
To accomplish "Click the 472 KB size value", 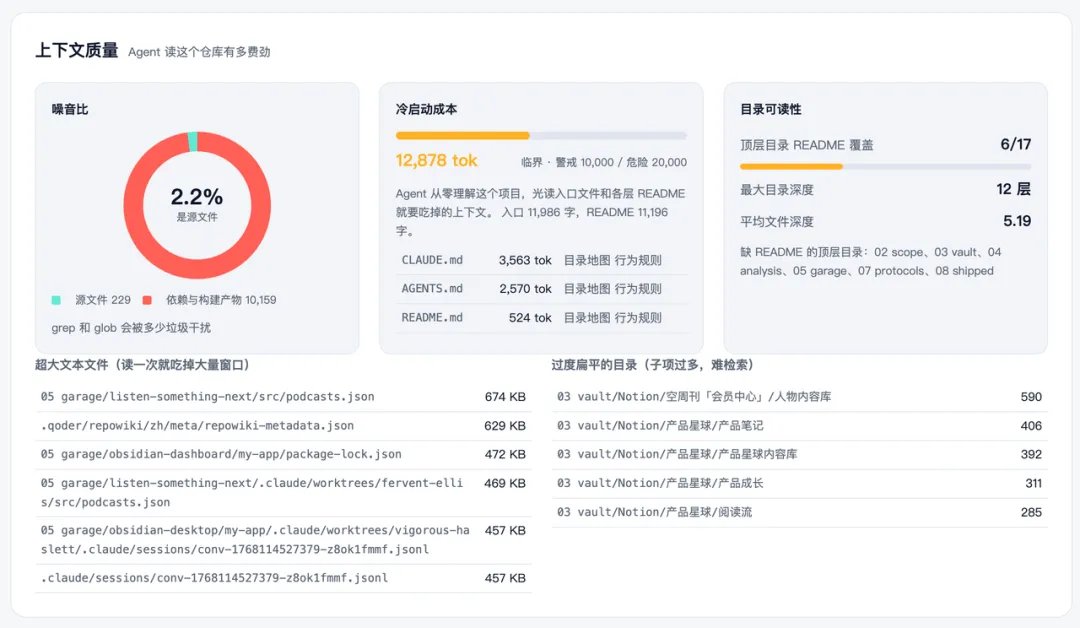I will [505, 455].
